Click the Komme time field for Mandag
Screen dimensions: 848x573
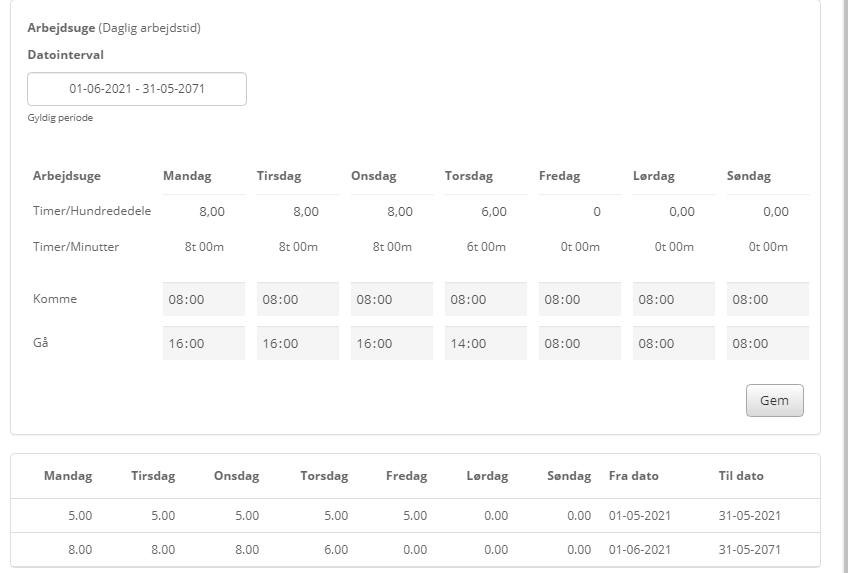pos(204,299)
